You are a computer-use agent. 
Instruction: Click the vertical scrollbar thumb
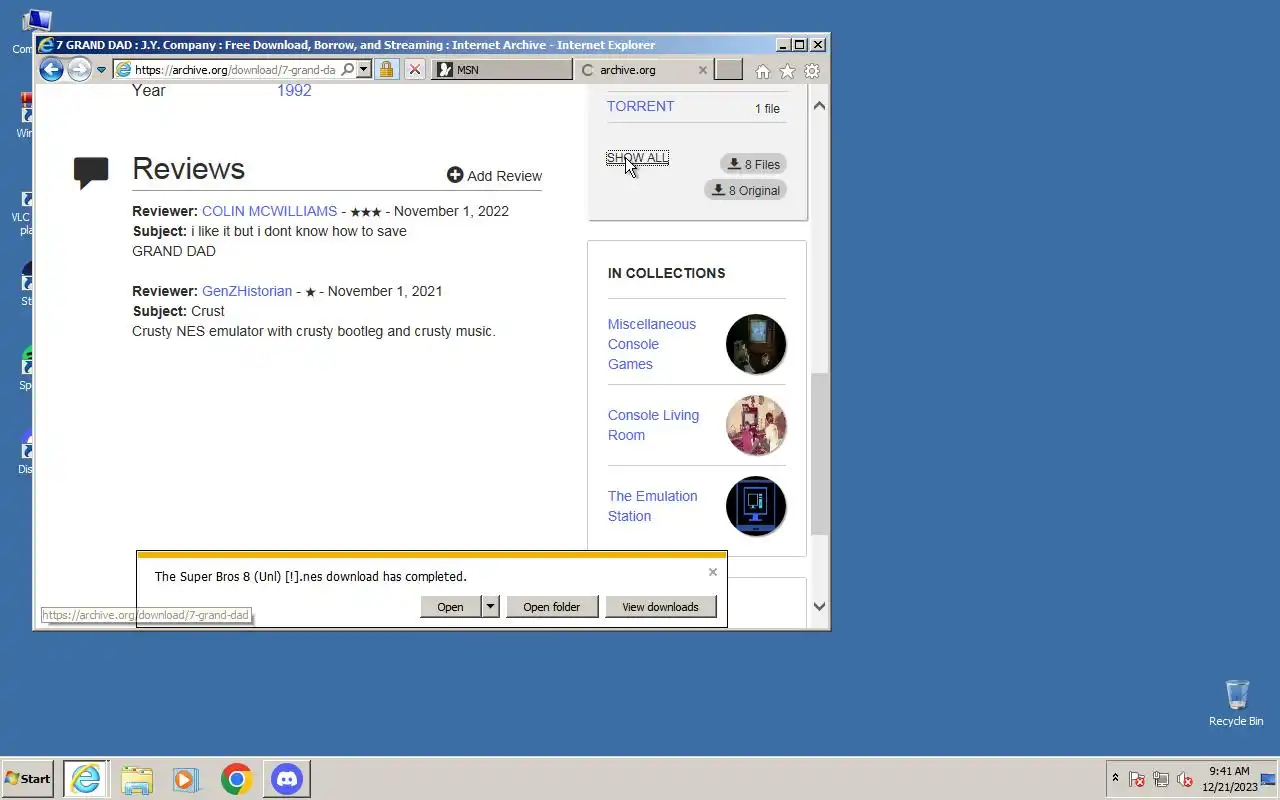pos(819,453)
